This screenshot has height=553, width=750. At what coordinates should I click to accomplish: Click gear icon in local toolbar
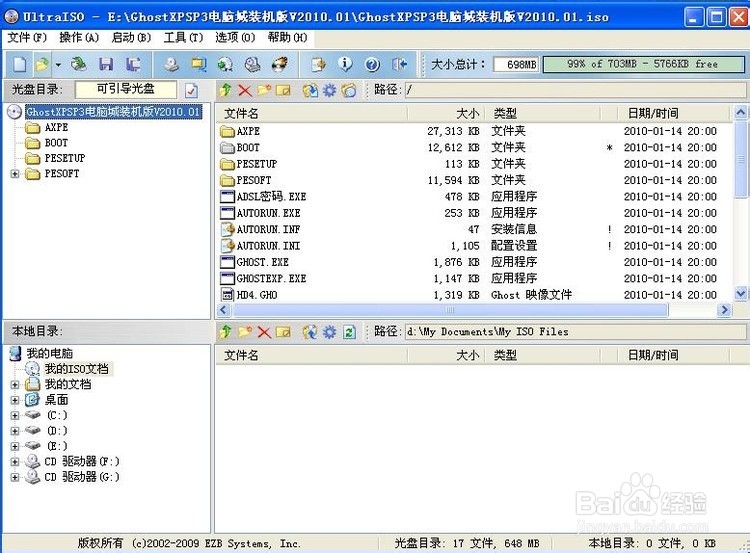point(330,332)
